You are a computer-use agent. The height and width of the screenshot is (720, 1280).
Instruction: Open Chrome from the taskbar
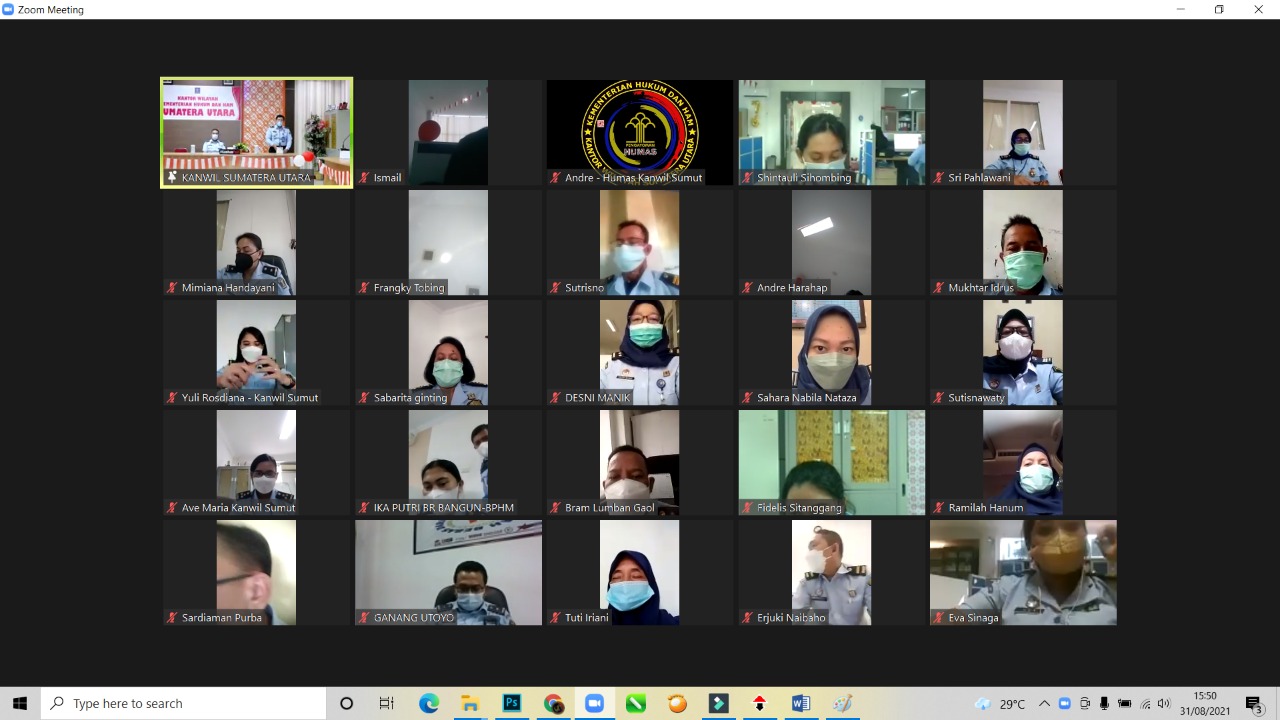[553, 703]
